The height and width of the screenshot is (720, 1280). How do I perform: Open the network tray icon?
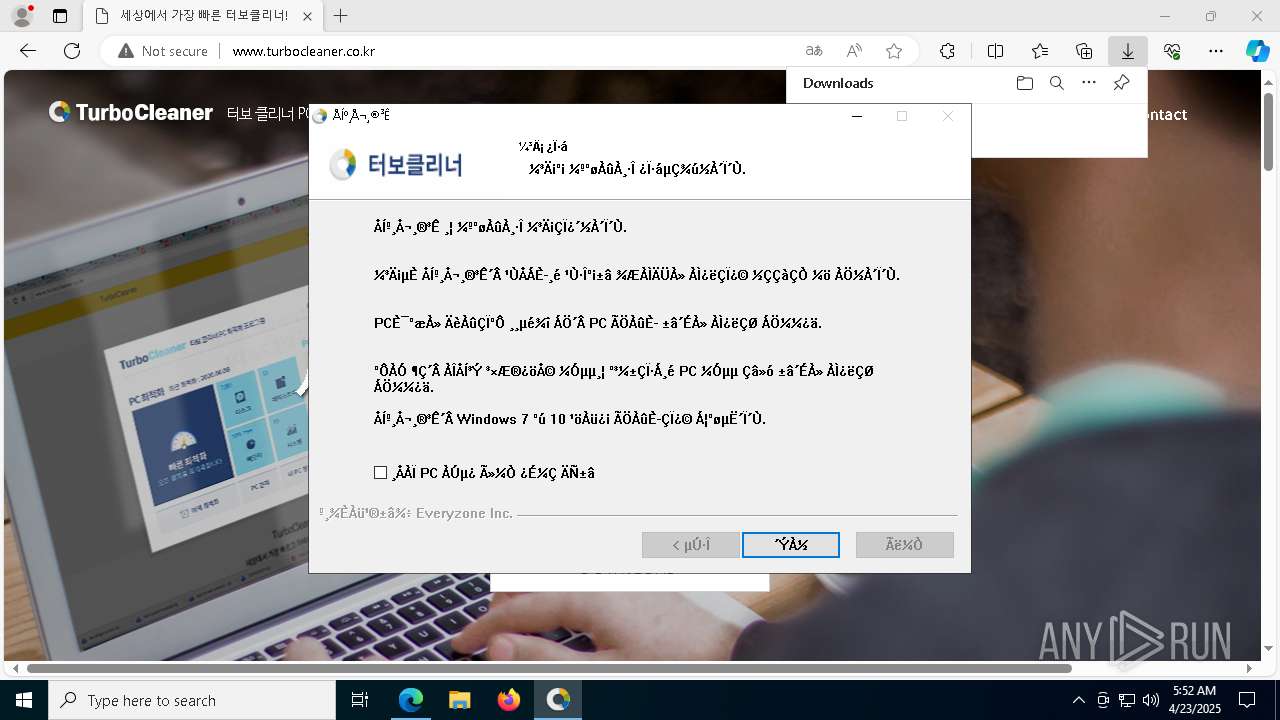click(1127, 700)
